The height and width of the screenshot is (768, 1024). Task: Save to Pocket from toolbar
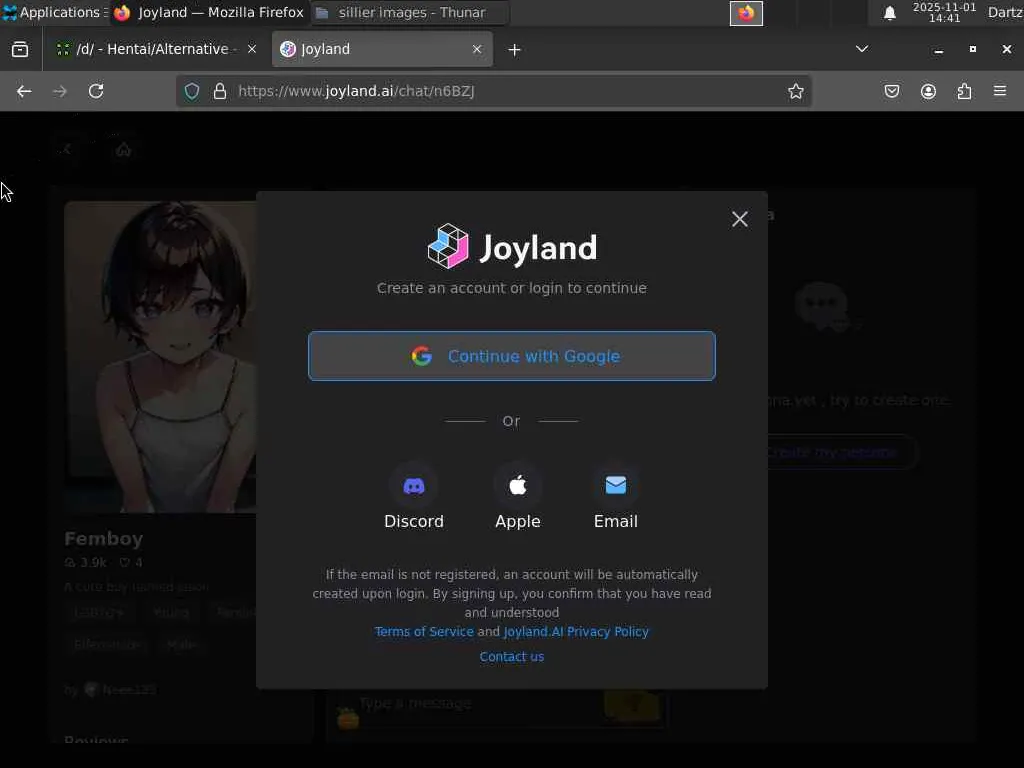[x=891, y=91]
